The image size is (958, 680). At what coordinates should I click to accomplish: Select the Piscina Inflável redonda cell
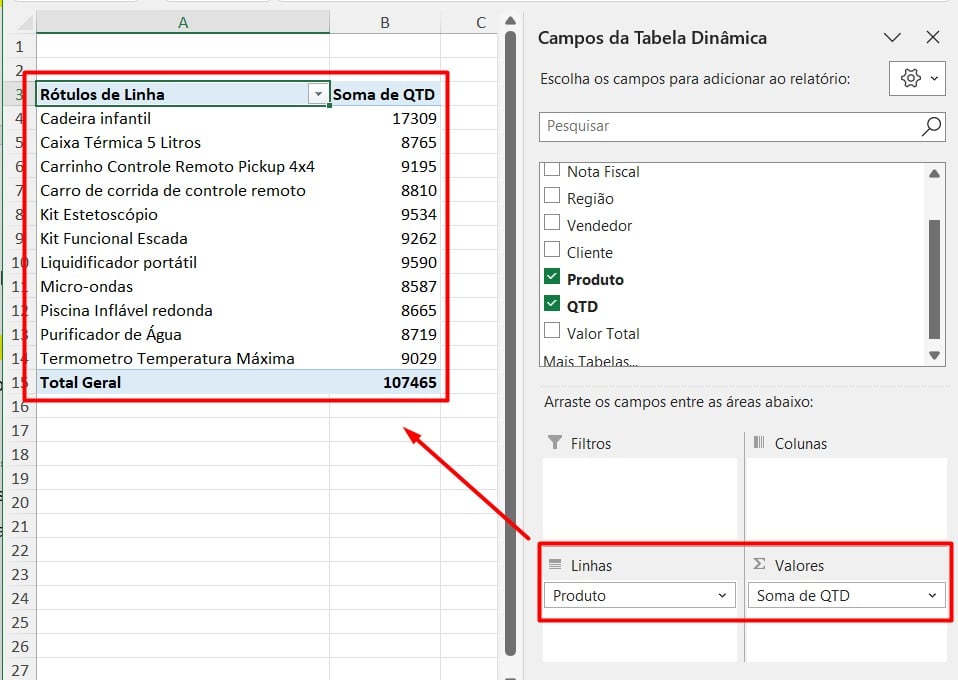[x=183, y=310]
